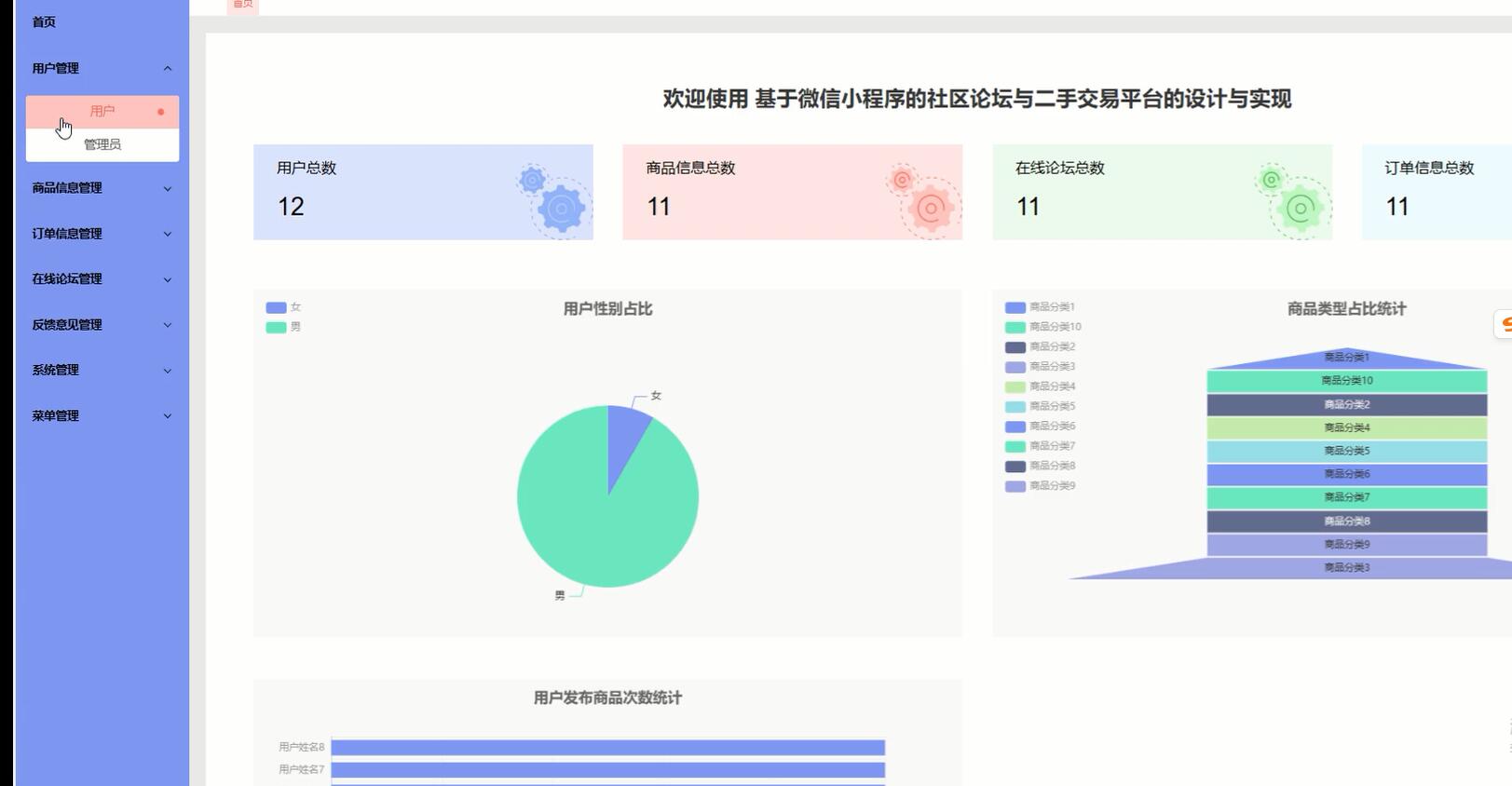Image resolution: width=1512 pixels, height=786 pixels.
Task: Click the 用户姓名8 bar in bar chart
Action: (x=607, y=748)
